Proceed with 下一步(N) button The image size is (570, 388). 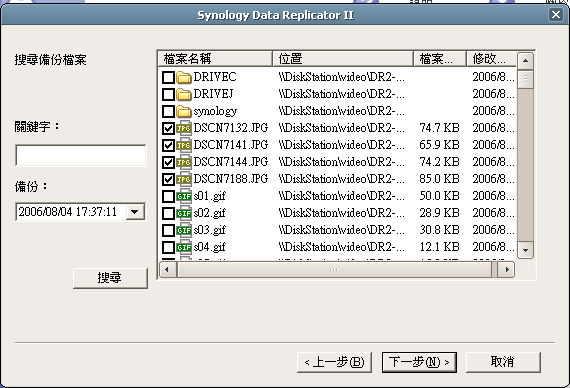419,362
